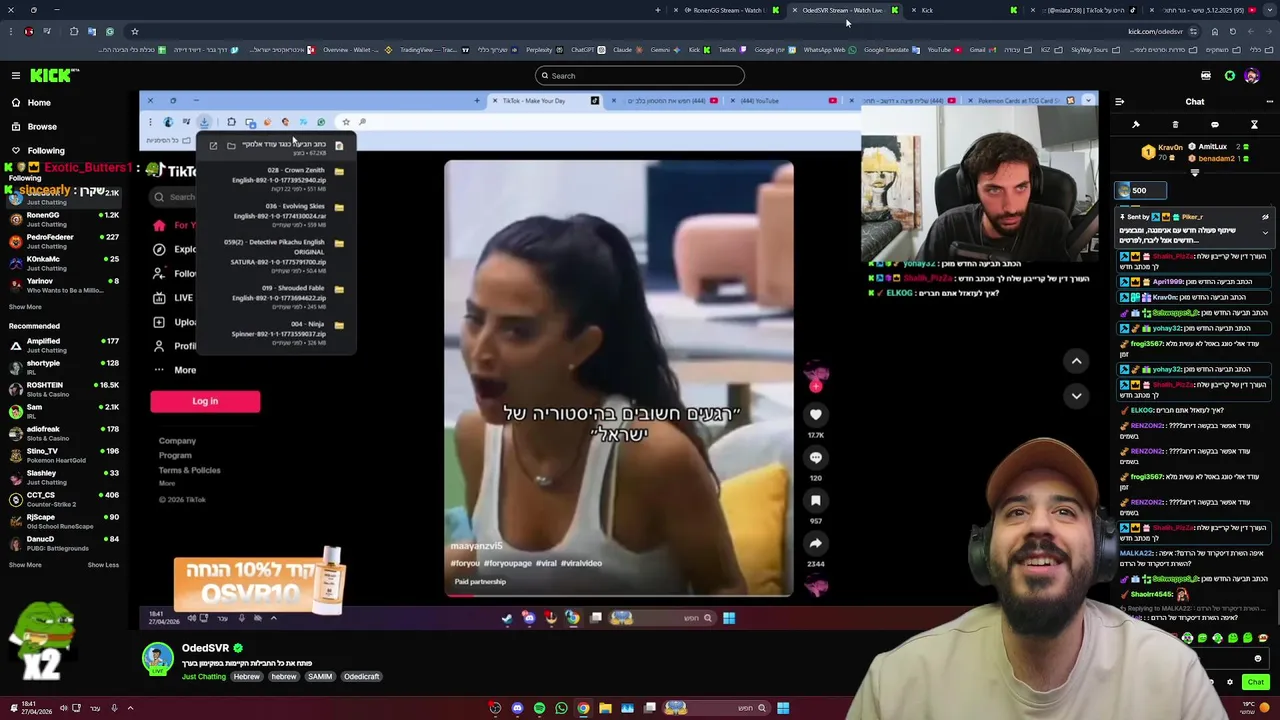Open TikTok video comments icon
This screenshot has height=720, width=1280.
tap(816, 457)
